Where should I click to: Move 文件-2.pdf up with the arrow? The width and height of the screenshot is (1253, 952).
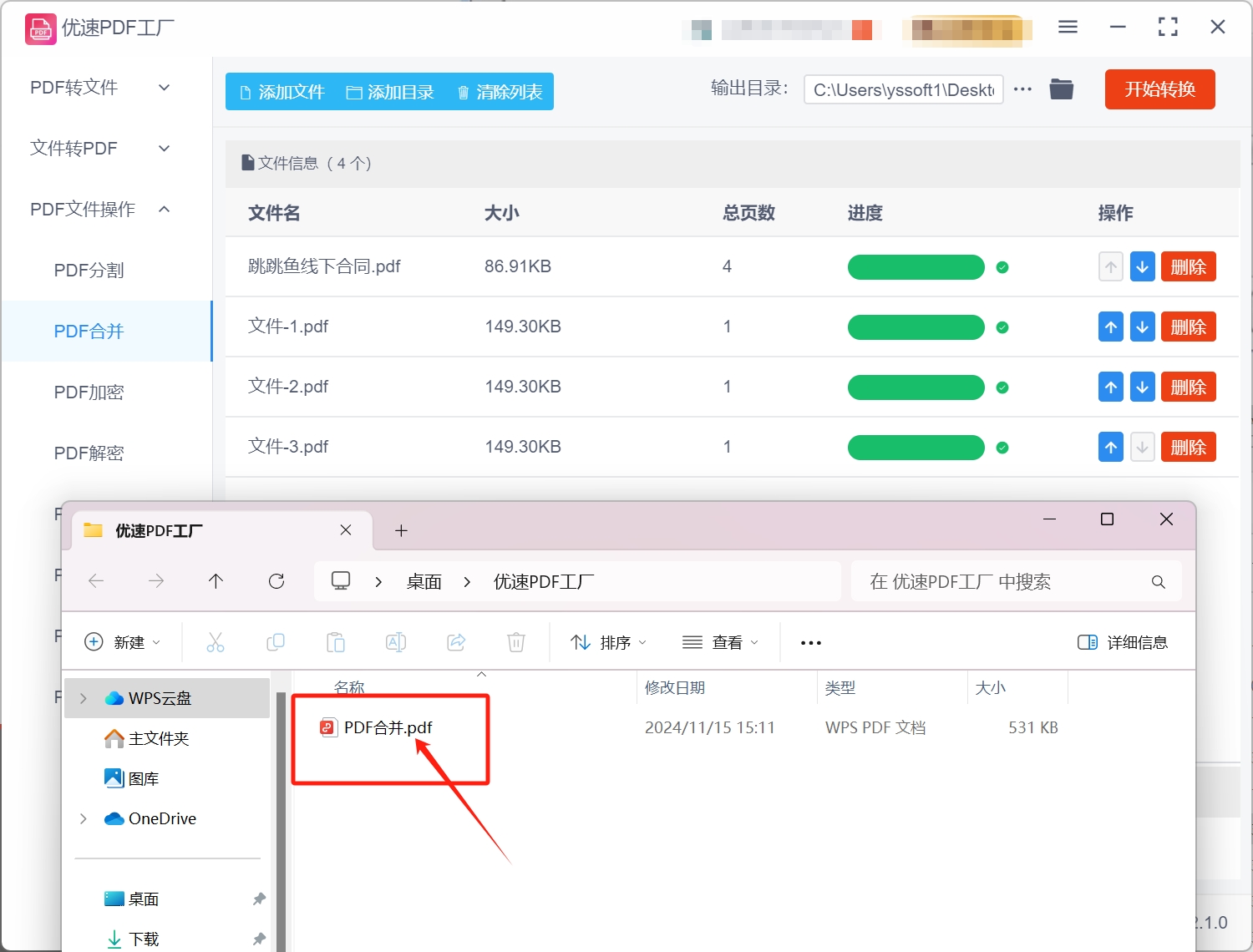(x=1110, y=387)
